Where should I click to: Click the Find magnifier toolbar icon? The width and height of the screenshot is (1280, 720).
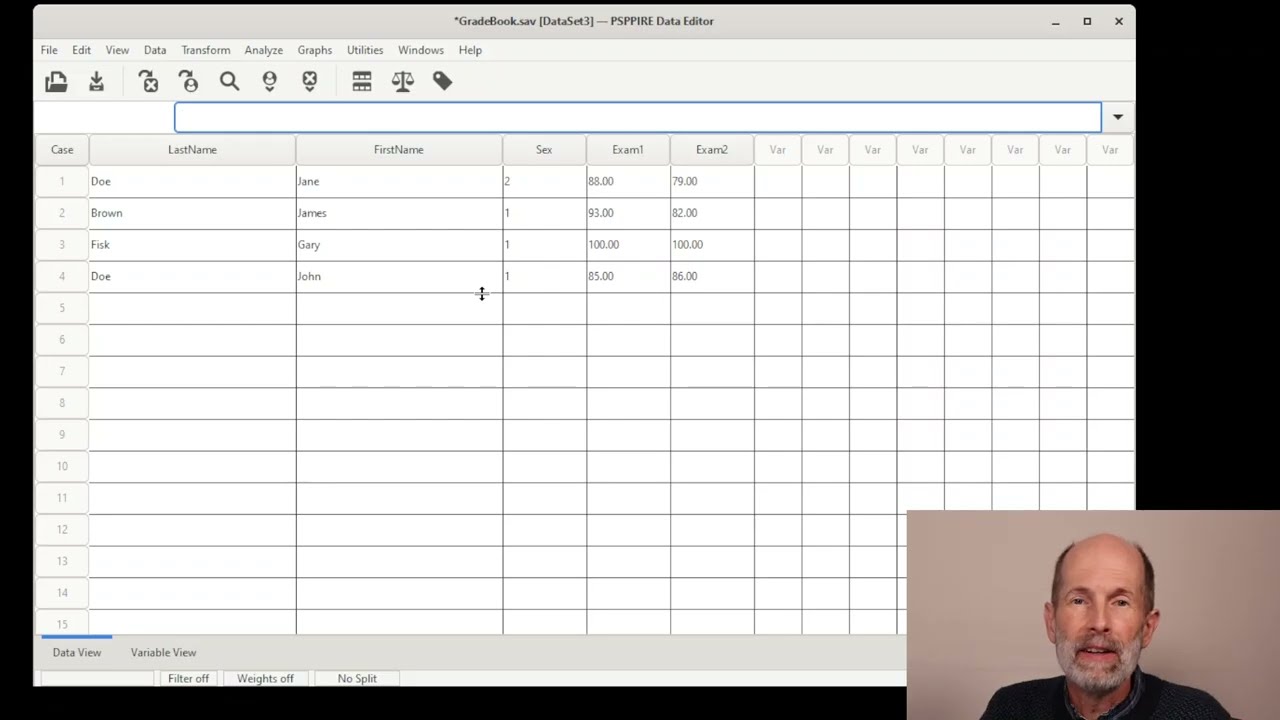tap(229, 82)
